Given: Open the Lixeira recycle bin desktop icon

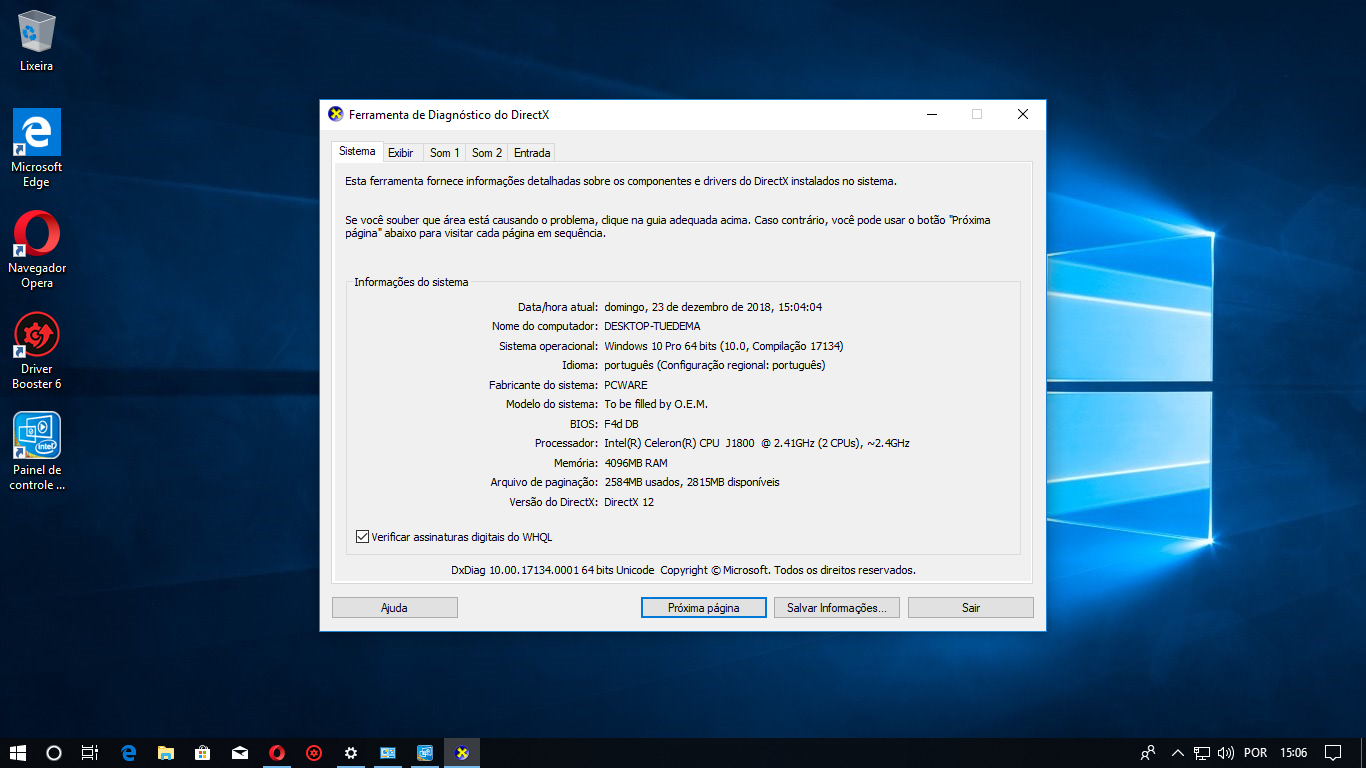Looking at the screenshot, I should coord(37,40).
